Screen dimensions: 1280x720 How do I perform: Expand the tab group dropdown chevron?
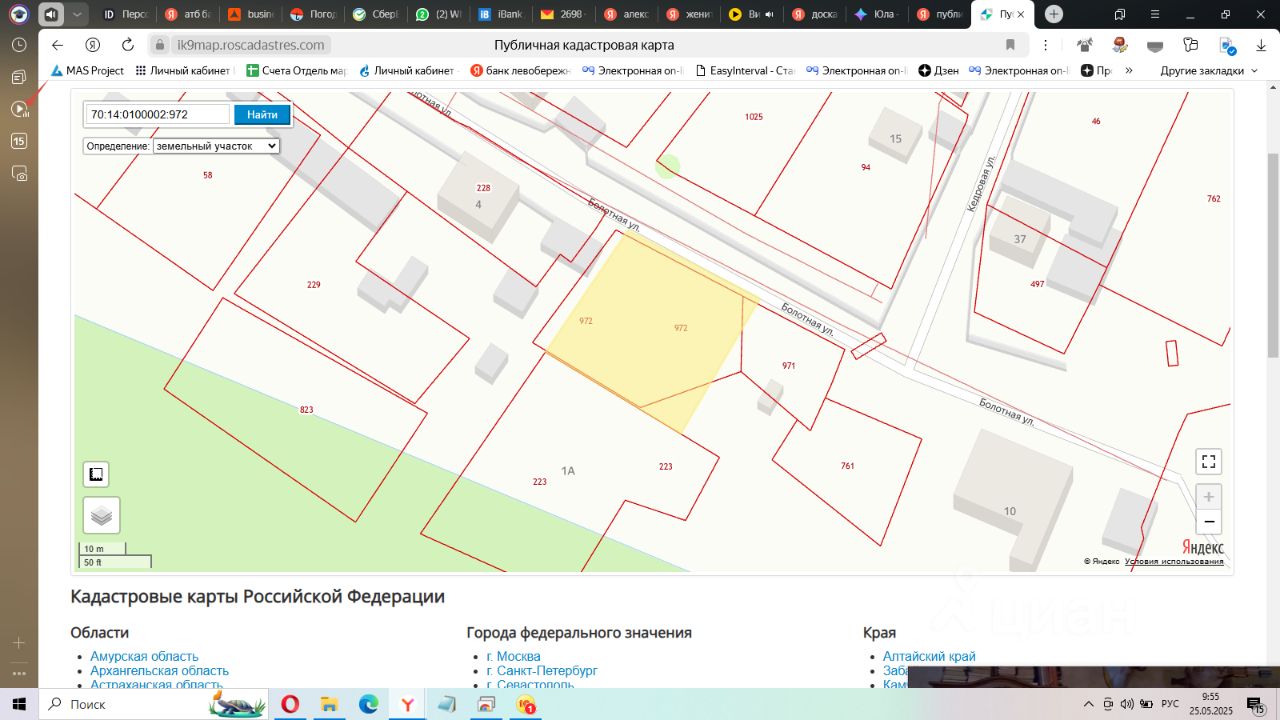point(77,14)
